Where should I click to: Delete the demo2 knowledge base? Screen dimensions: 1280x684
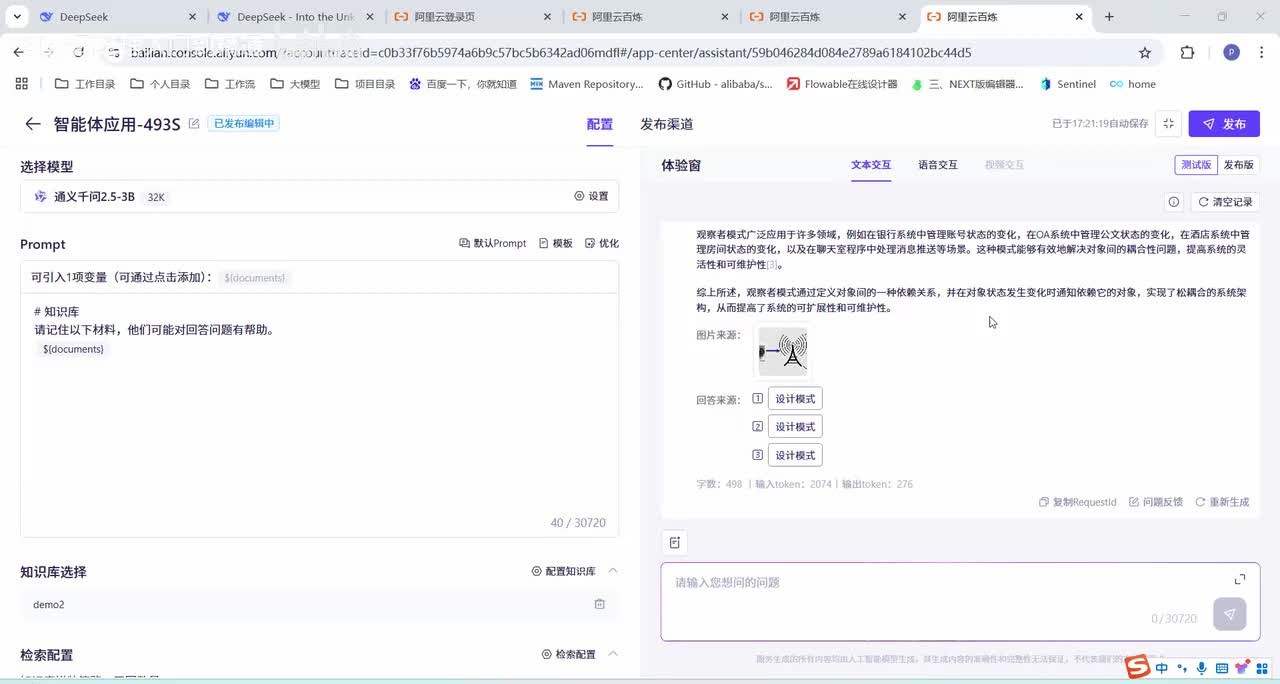click(600, 604)
